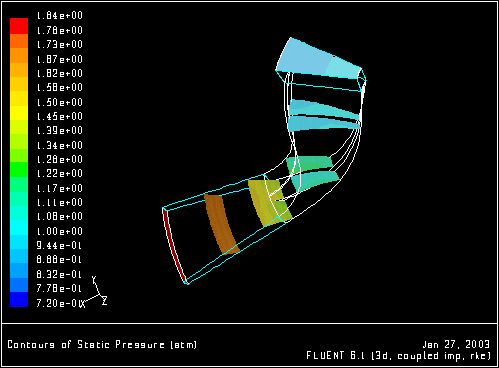The width and height of the screenshot is (499, 368).
Task: Click the dark red inlet face of duct
Action: [x=174, y=246]
